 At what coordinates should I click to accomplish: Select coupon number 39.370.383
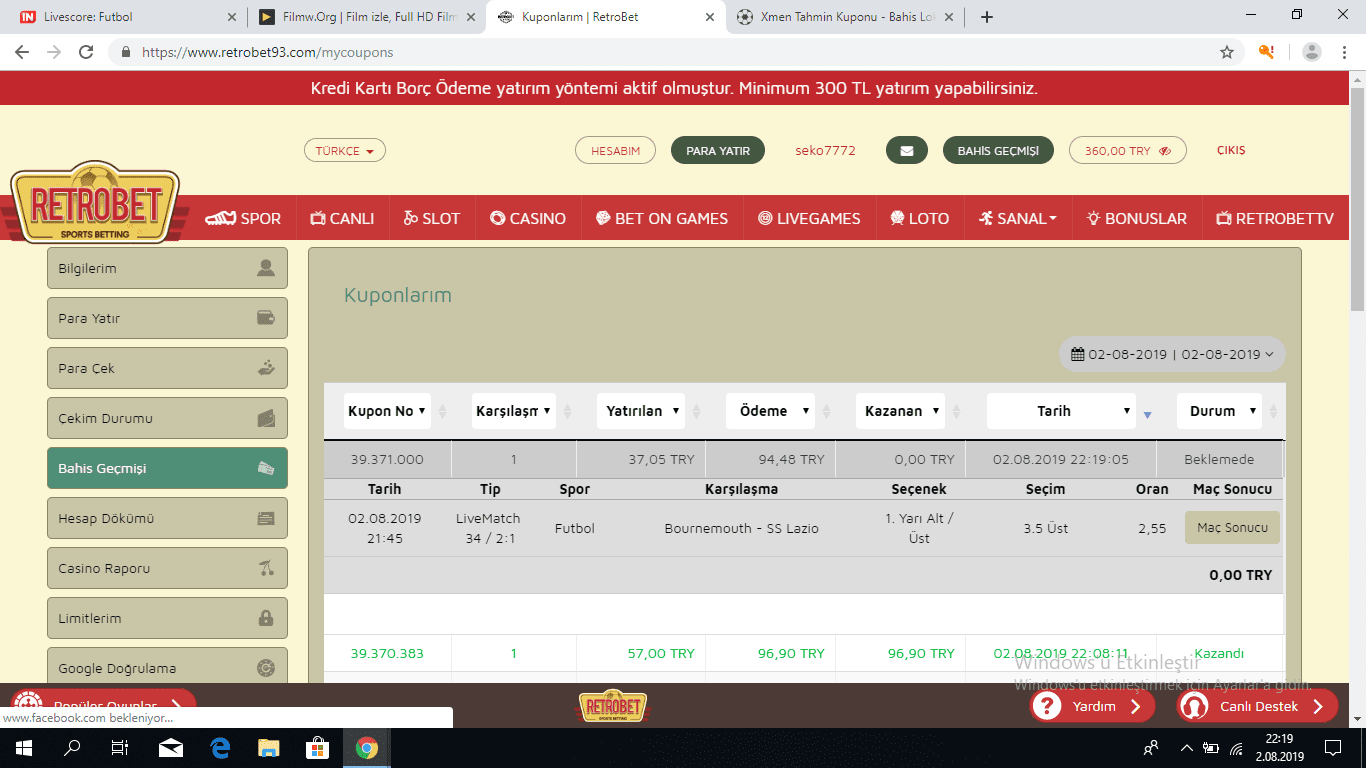coord(387,654)
